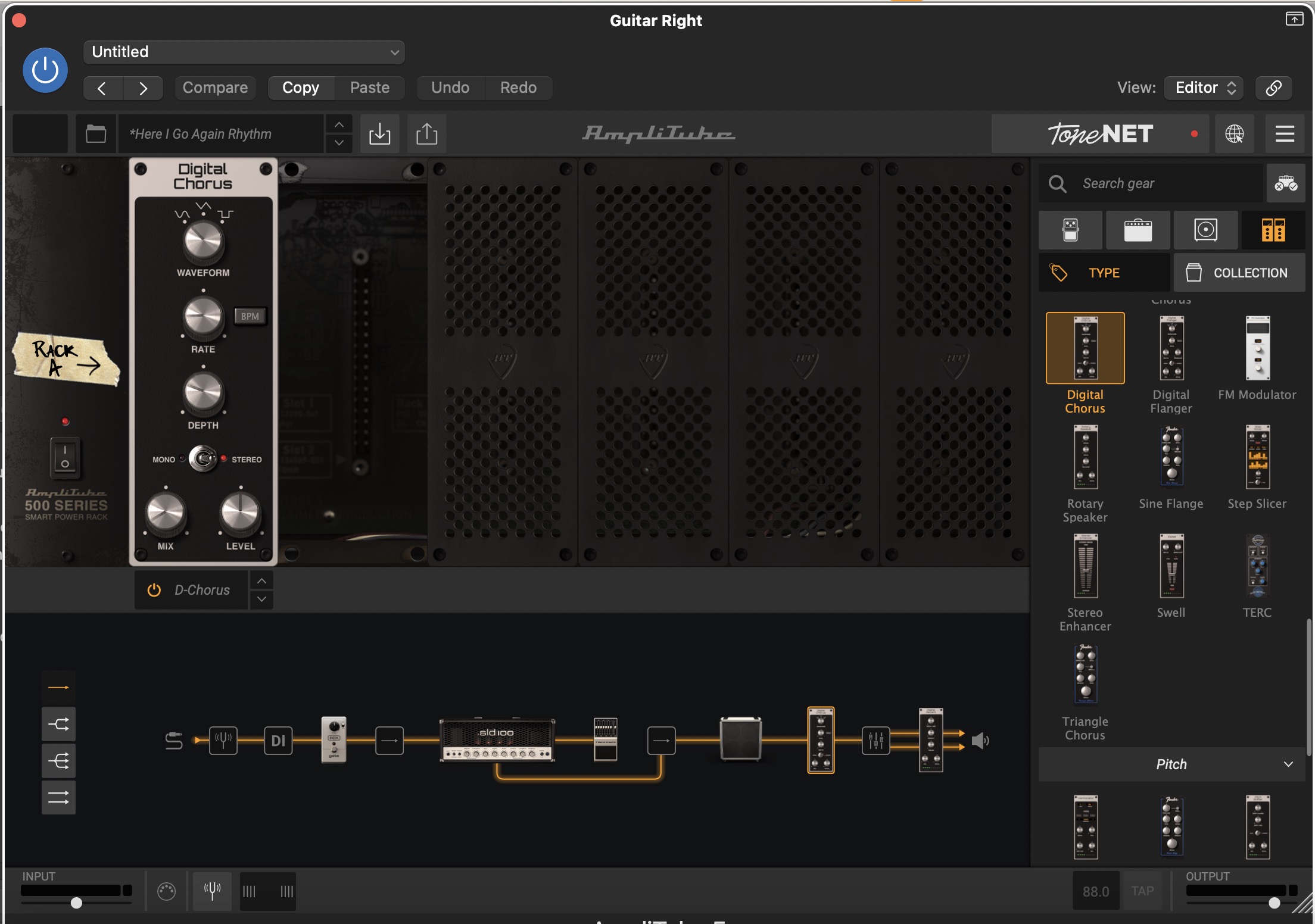The image size is (1315, 924).
Task: Select the FM Modulator gear thumbnail
Action: pos(1257,348)
